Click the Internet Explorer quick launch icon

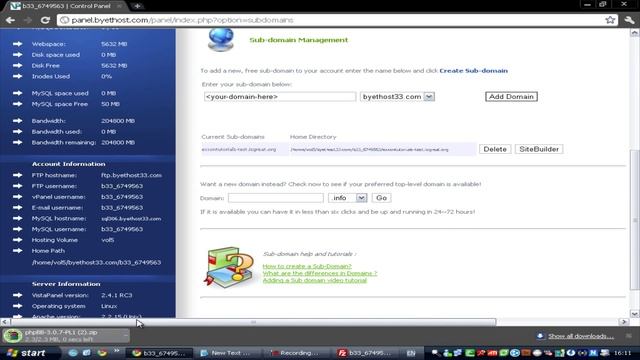click(73, 353)
